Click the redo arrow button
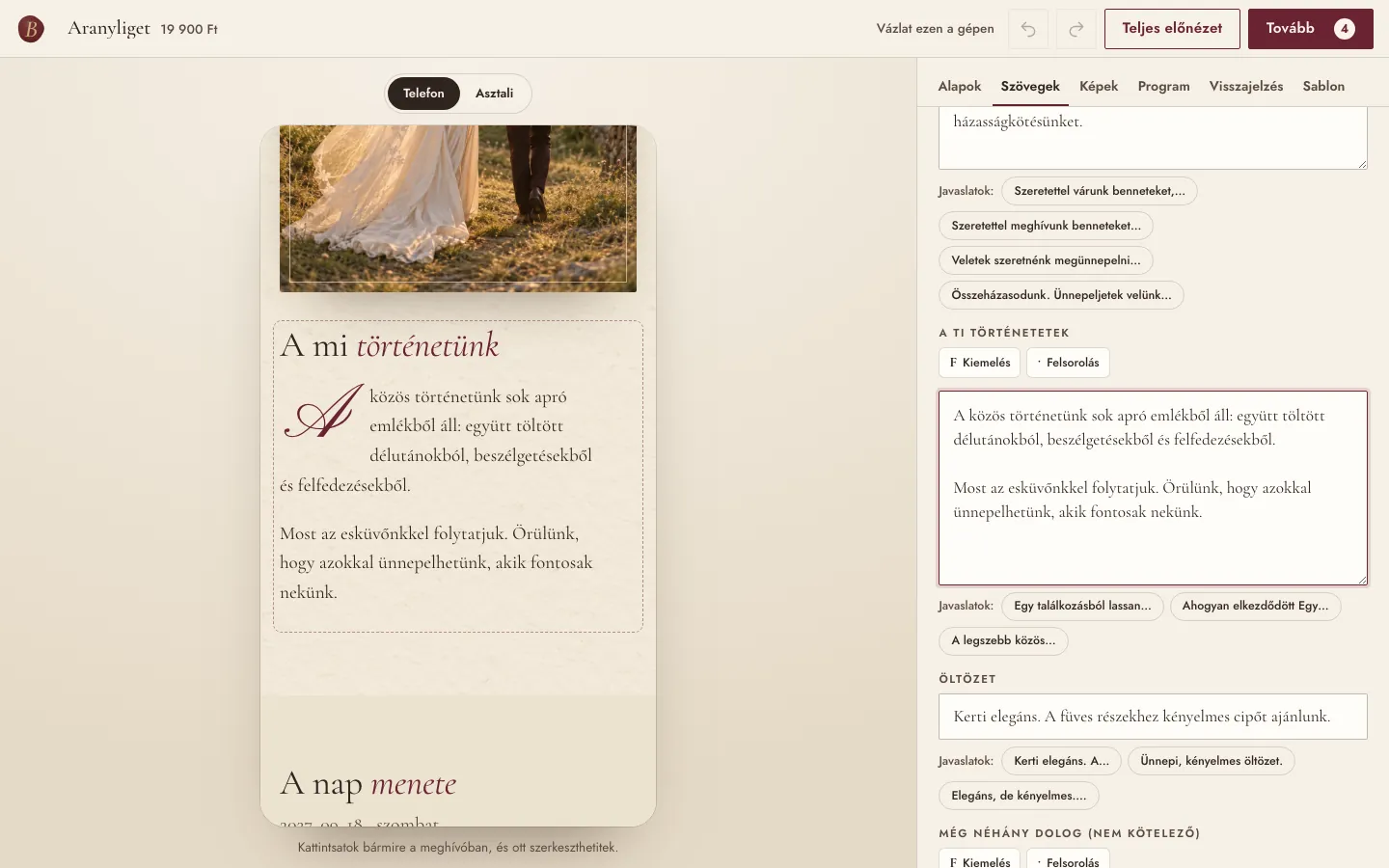This screenshot has width=1389, height=868. (x=1076, y=29)
